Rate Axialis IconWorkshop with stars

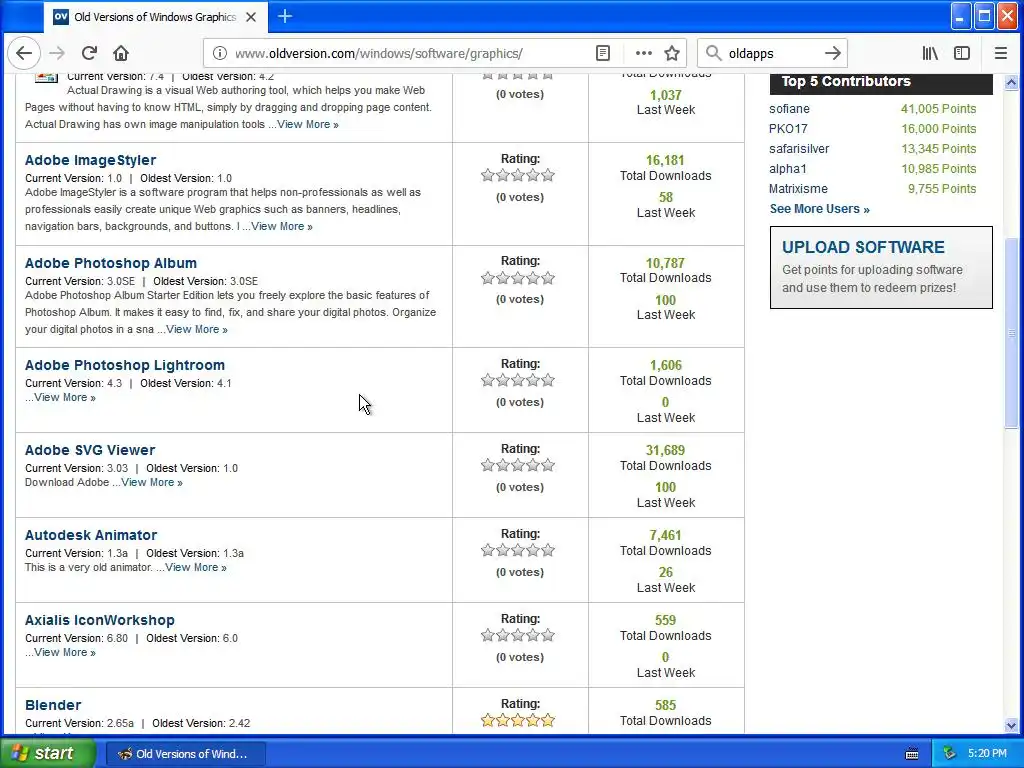(x=518, y=635)
